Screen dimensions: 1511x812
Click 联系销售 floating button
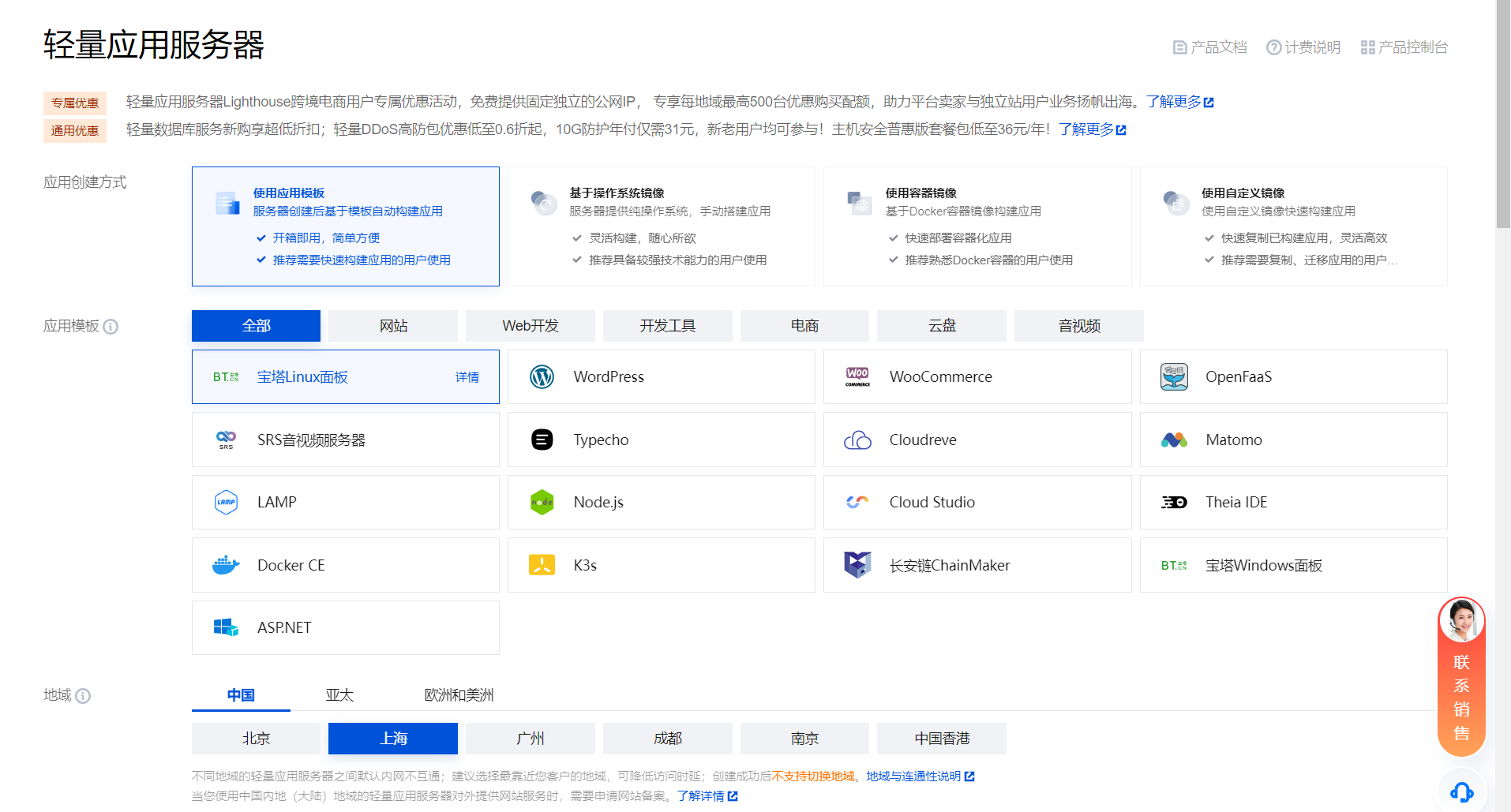(x=1461, y=676)
